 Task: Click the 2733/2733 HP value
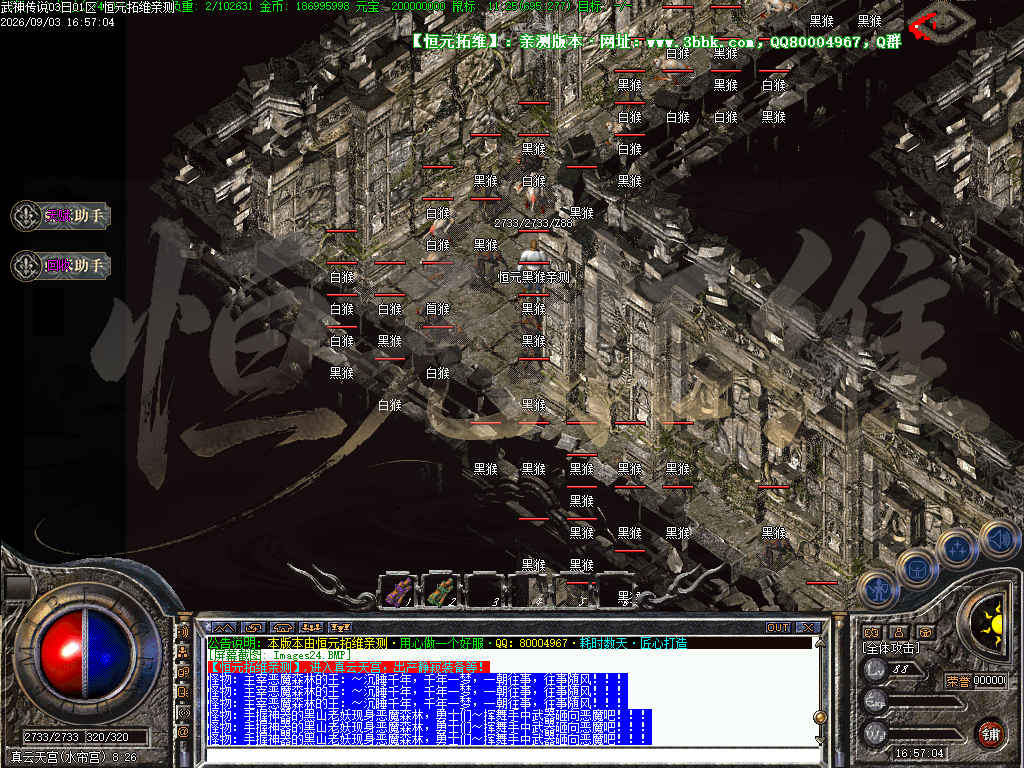pyautogui.click(x=52, y=737)
